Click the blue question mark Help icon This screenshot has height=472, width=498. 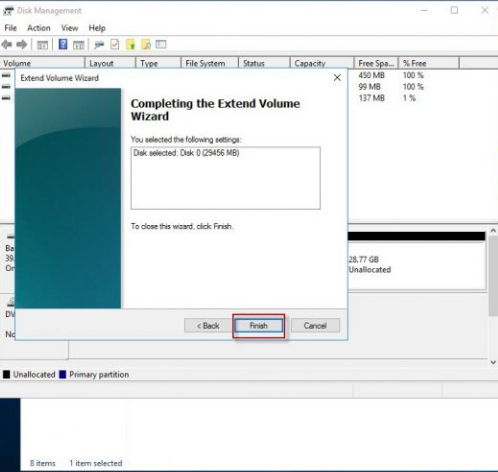pyautogui.click(x=63, y=44)
